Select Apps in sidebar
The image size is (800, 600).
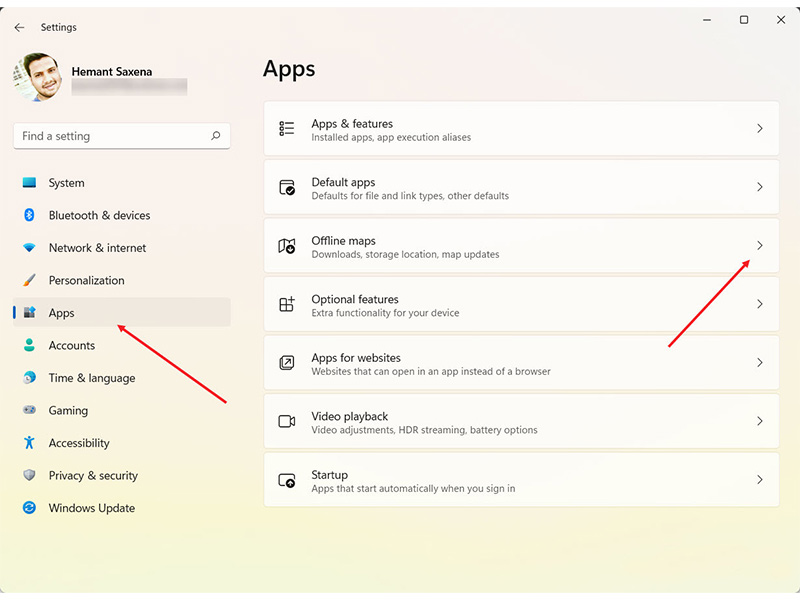click(x=121, y=312)
